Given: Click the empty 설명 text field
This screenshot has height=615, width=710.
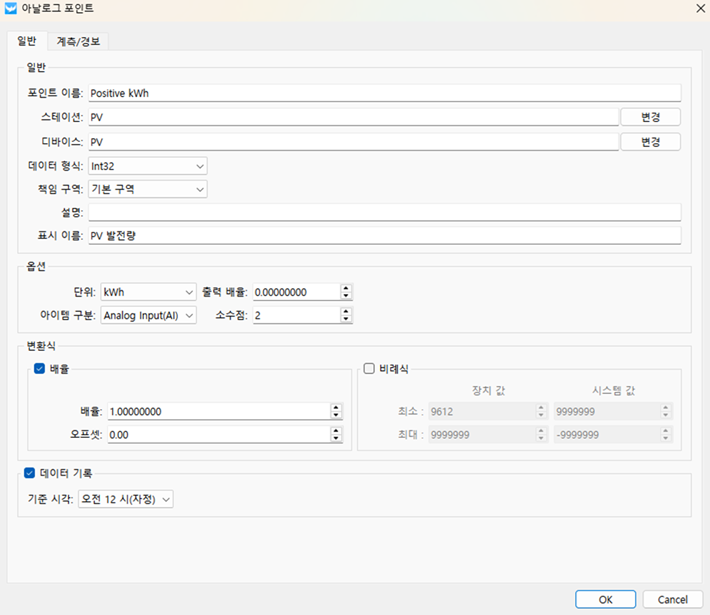Looking at the screenshot, I should pos(384,212).
